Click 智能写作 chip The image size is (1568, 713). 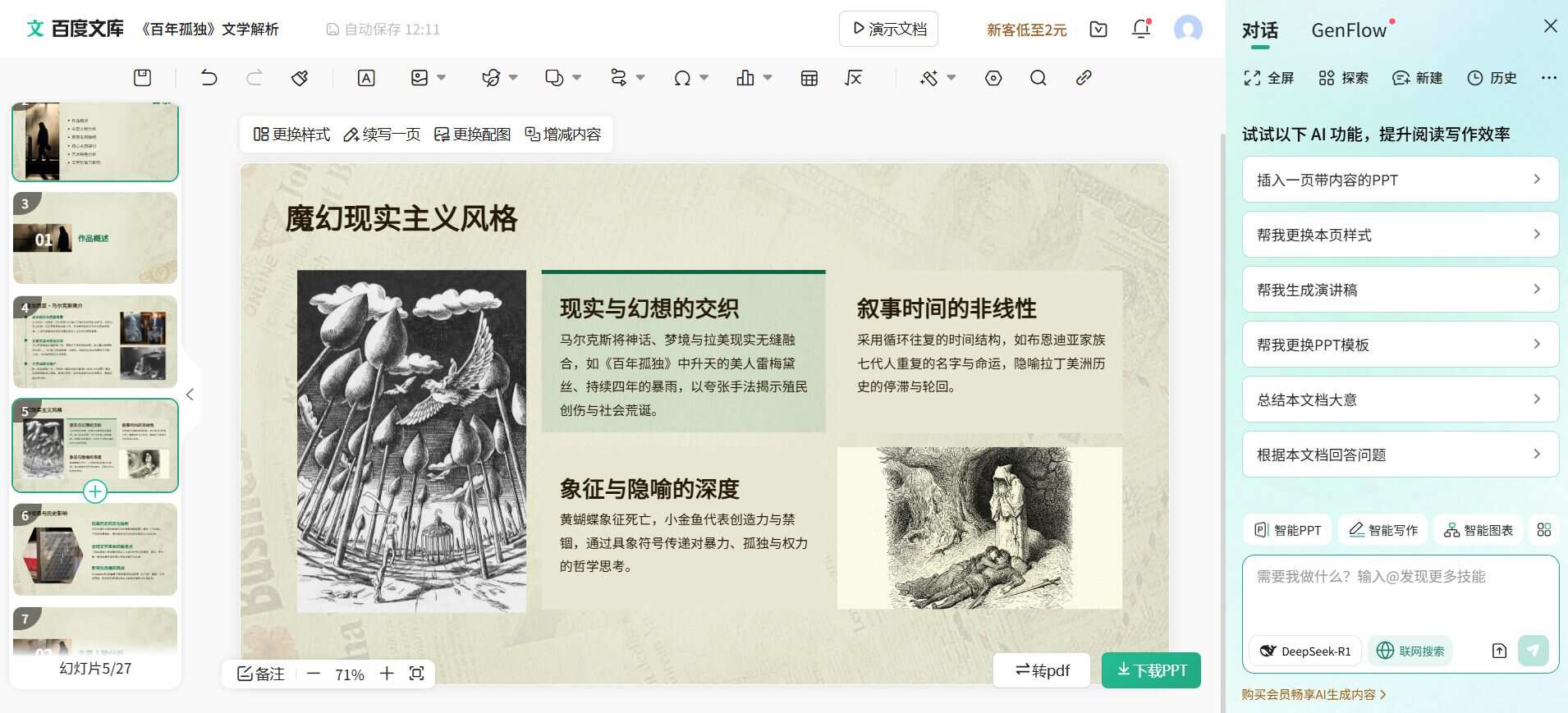[1383, 530]
